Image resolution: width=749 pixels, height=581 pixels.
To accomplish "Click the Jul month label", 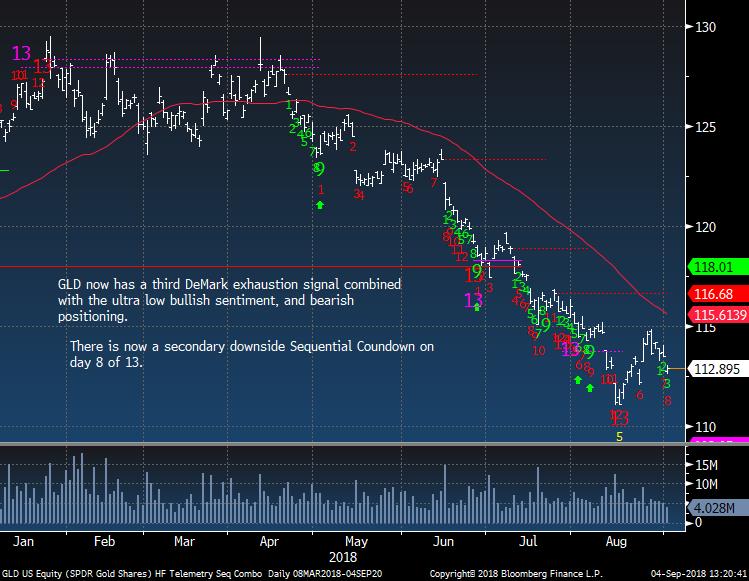I will pyautogui.click(x=528, y=541).
